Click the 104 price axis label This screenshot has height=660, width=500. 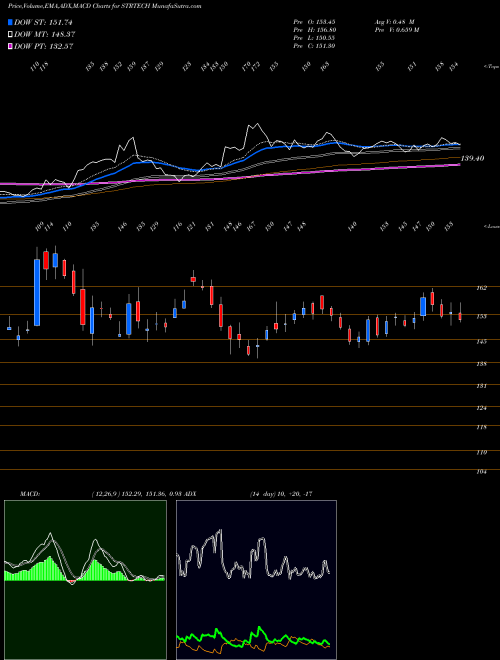[x=482, y=472]
